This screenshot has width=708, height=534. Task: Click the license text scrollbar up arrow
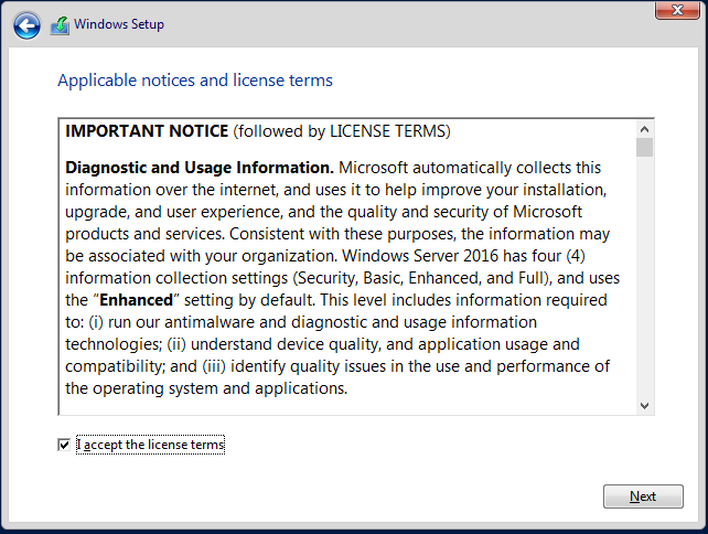click(644, 130)
